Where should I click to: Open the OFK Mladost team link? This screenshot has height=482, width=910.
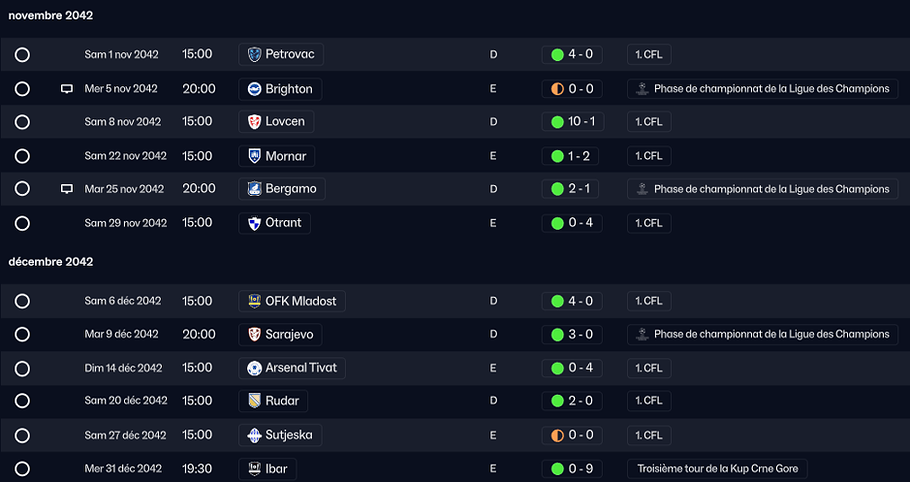pos(292,301)
